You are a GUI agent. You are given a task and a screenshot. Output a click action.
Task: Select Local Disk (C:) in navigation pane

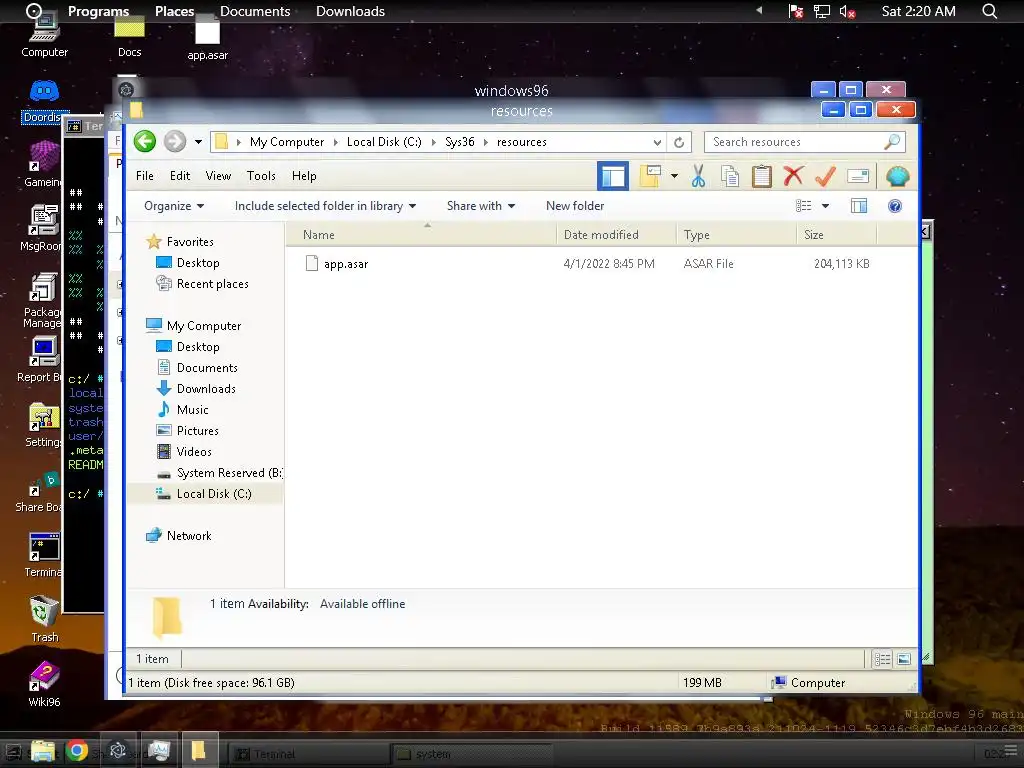tap(214, 494)
